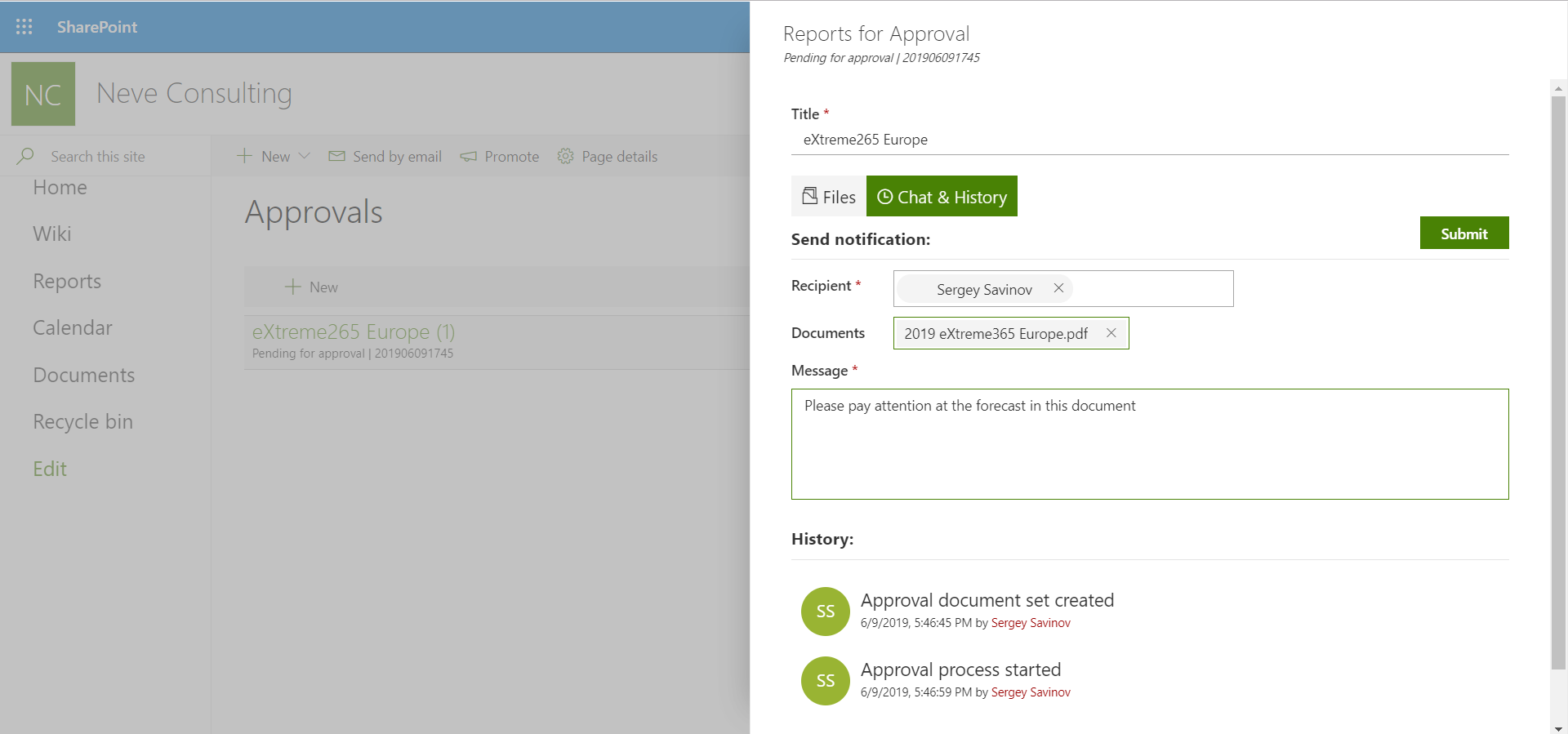Click the Approvals page heading
This screenshot has width=1568, height=734.
pyautogui.click(x=314, y=212)
